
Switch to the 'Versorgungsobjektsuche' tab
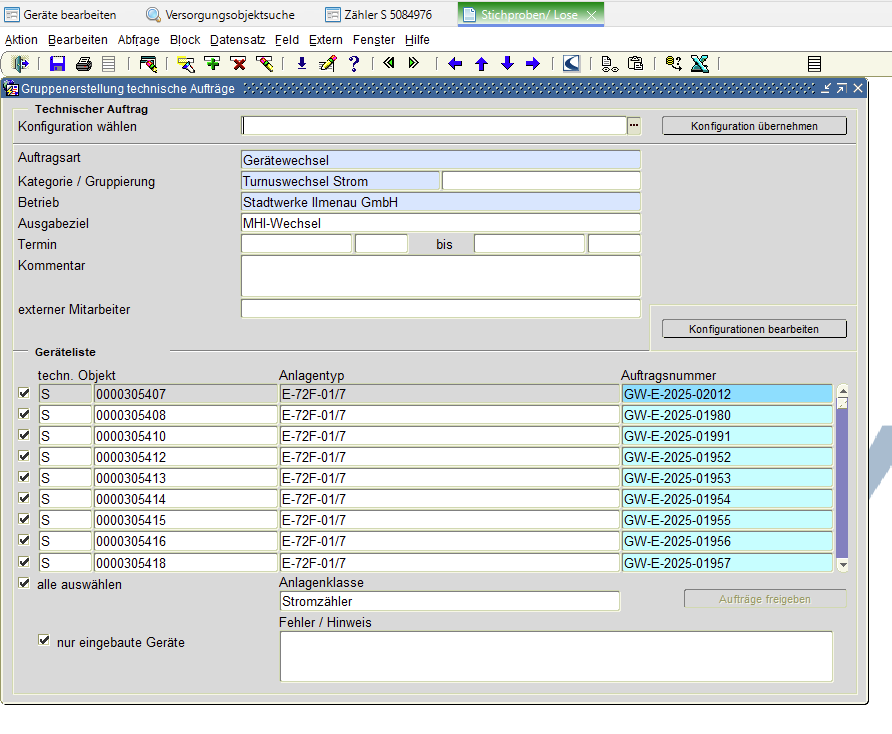[x=220, y=15]
